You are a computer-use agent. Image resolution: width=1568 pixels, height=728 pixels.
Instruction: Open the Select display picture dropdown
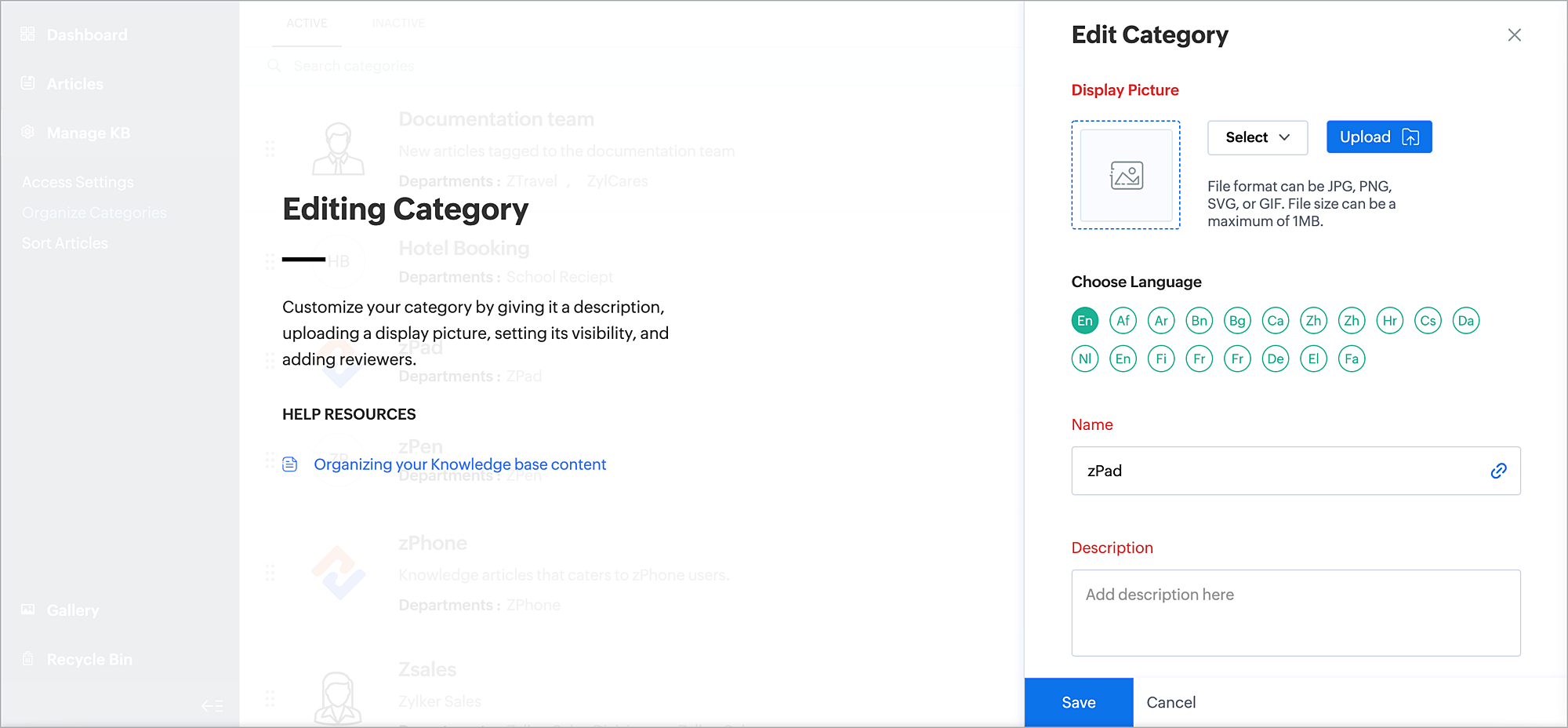(x=1257, y=137)
